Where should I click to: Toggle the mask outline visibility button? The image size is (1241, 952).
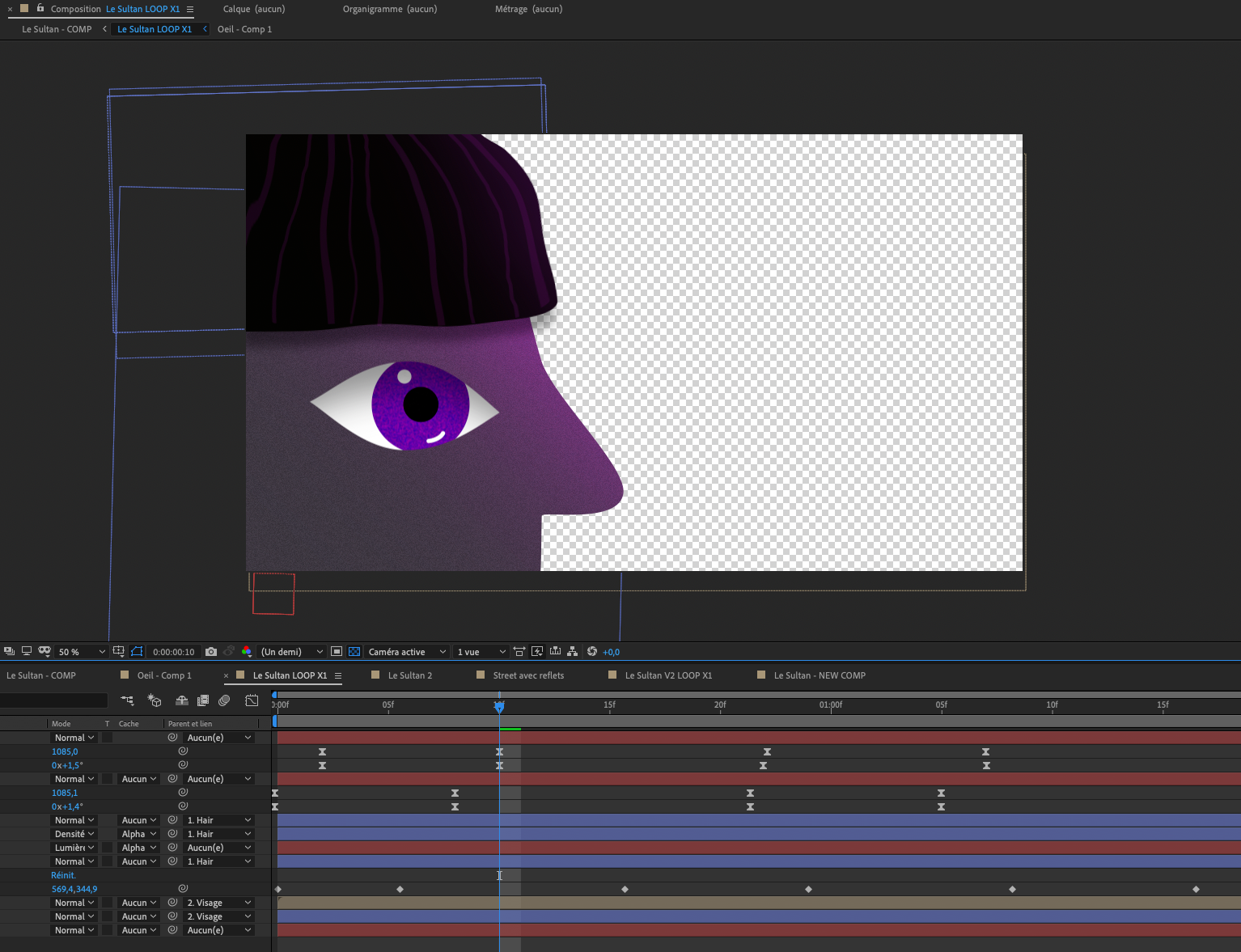[137, 651]
